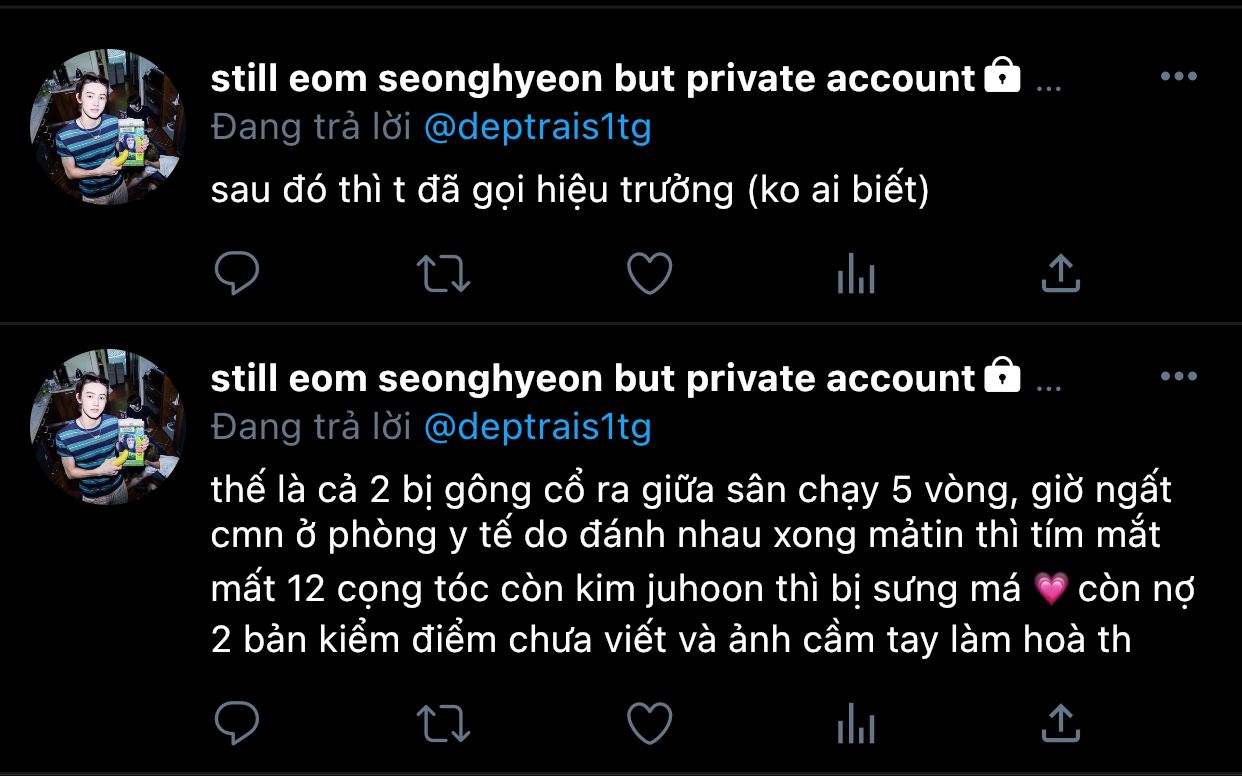Open profile avatar of second tweet

coord(107,427)
